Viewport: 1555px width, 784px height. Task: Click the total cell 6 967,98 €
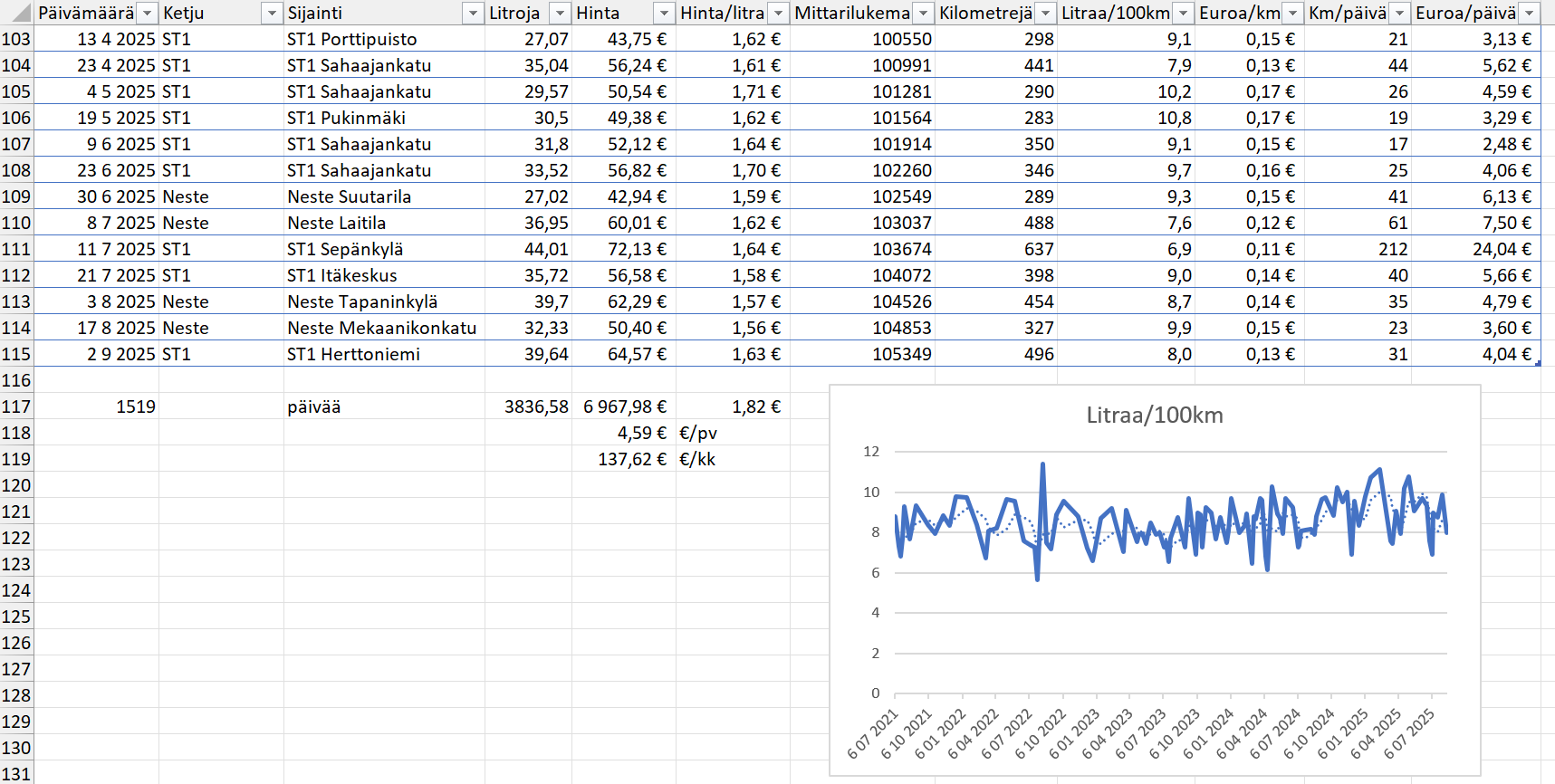[624, 406]
